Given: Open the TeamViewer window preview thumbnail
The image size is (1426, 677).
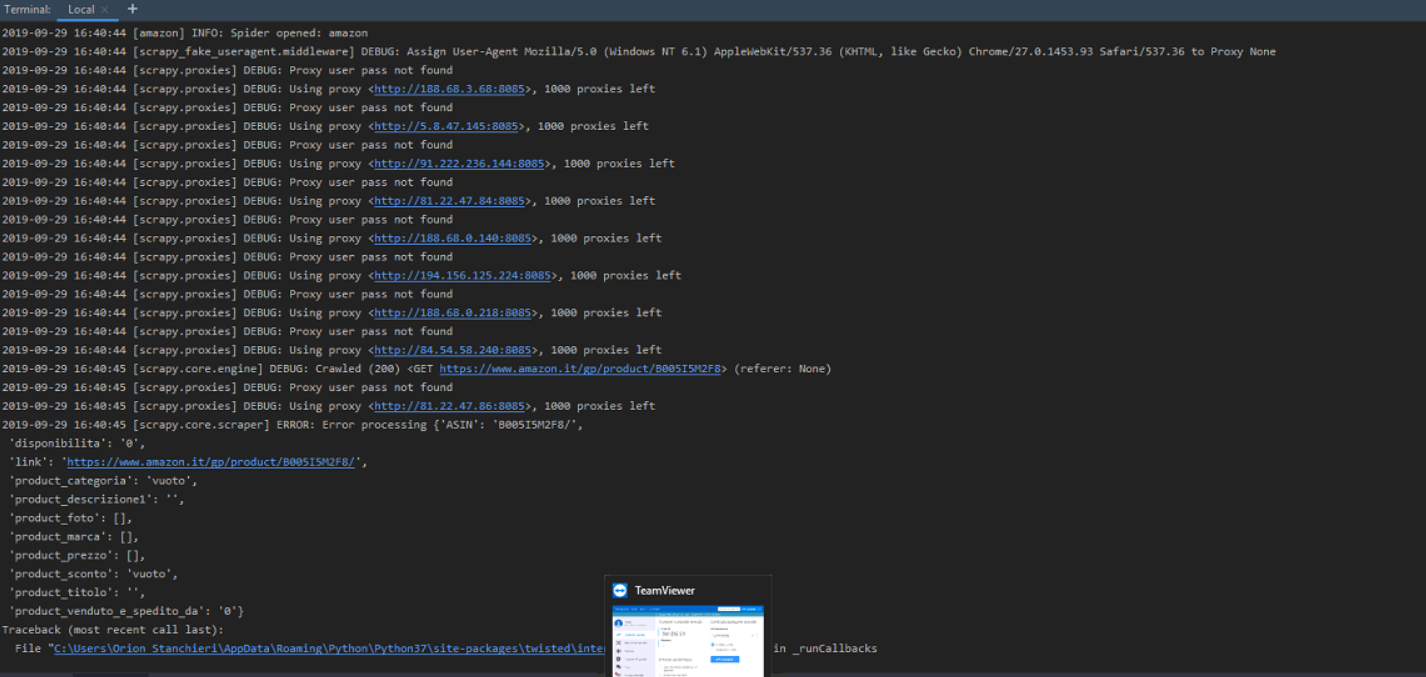Looking at the screenshot, I should click(x=687, y=640).
